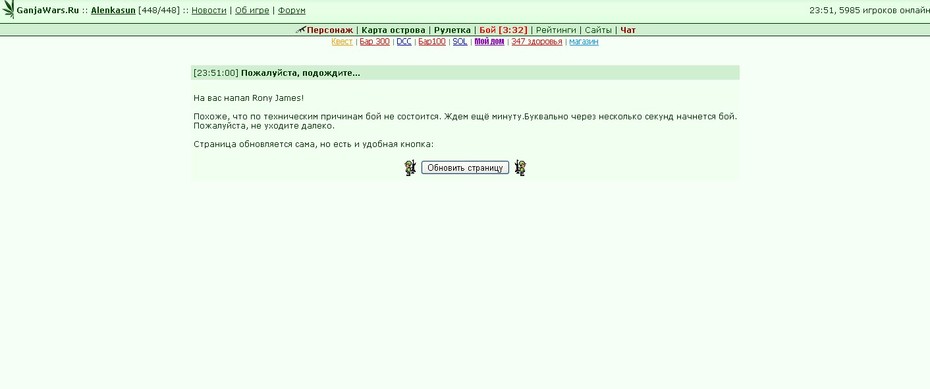Click the Квест shortcut link

point(342,42)
